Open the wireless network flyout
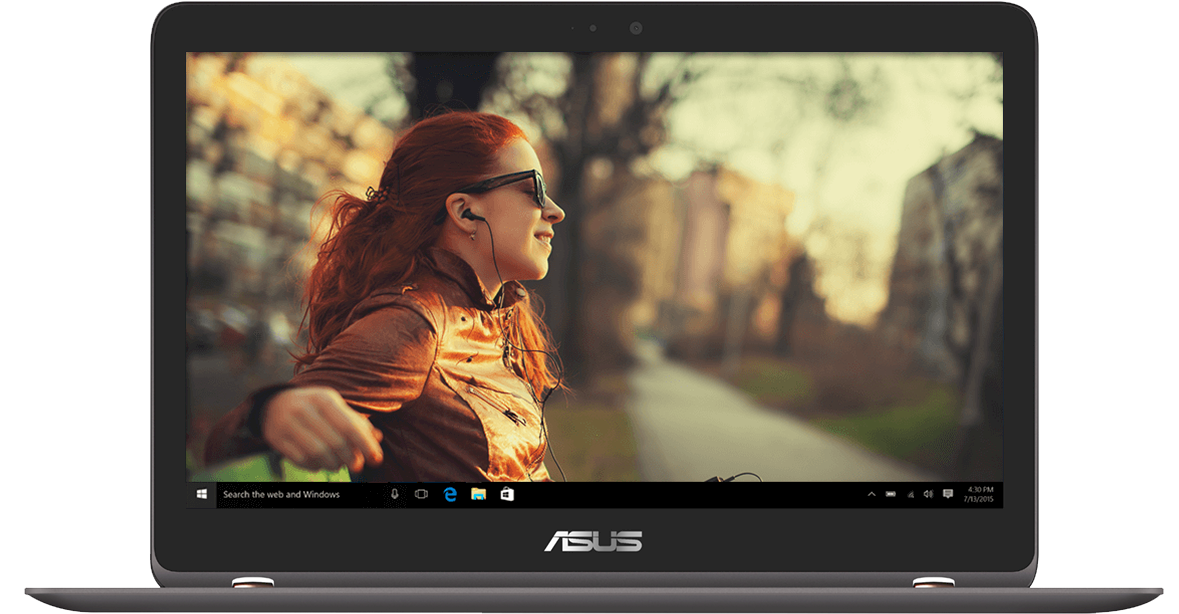Viewport: 1179px width, 614px height. [910, 494]
